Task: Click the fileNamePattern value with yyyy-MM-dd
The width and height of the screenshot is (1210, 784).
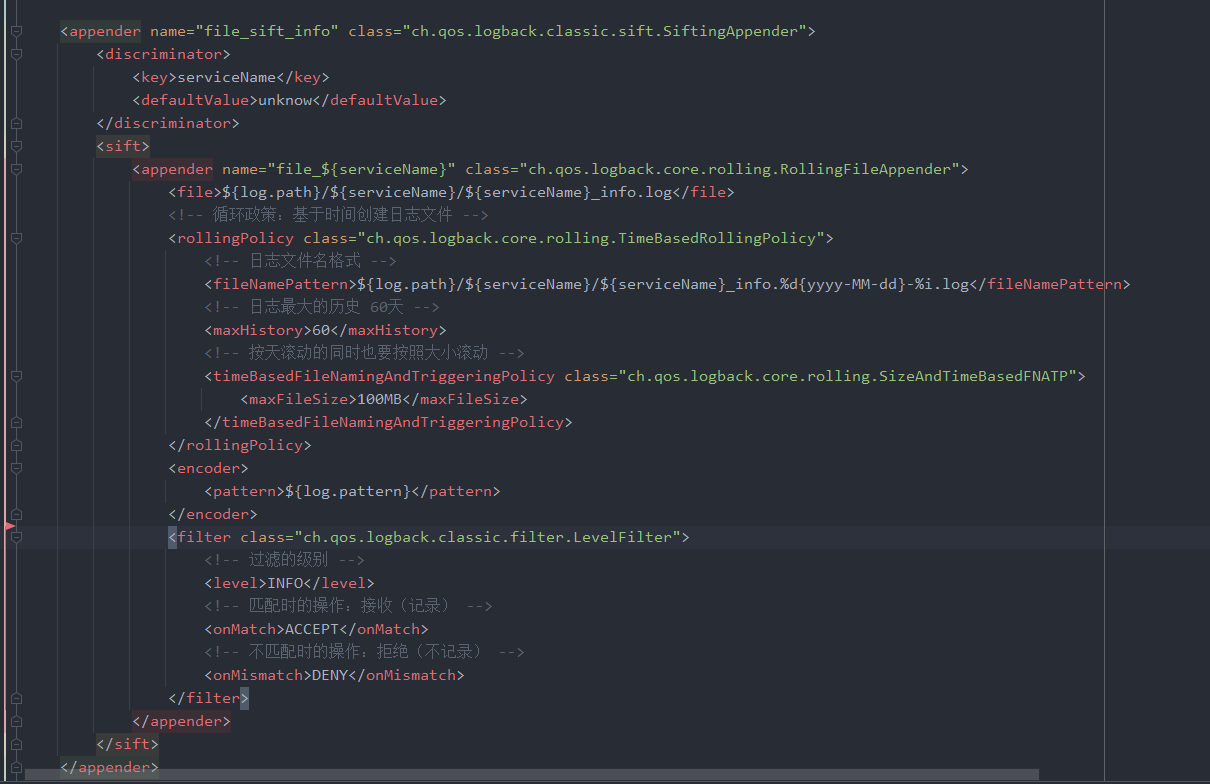Action: tap(664, 284)
